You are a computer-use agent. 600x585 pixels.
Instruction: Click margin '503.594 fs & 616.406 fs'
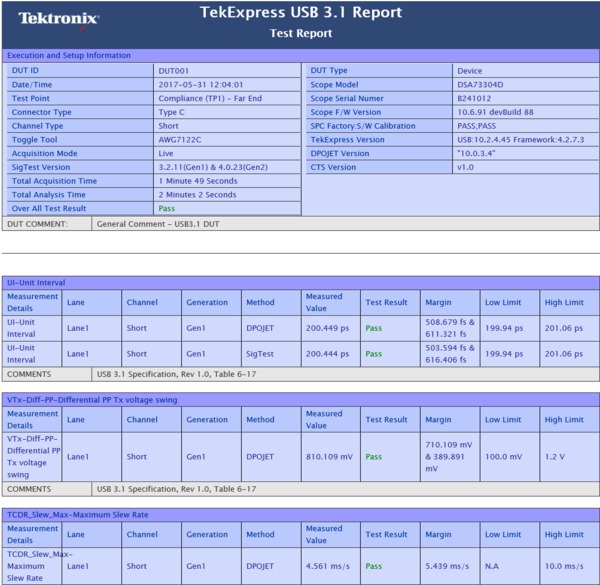[450, 354]
